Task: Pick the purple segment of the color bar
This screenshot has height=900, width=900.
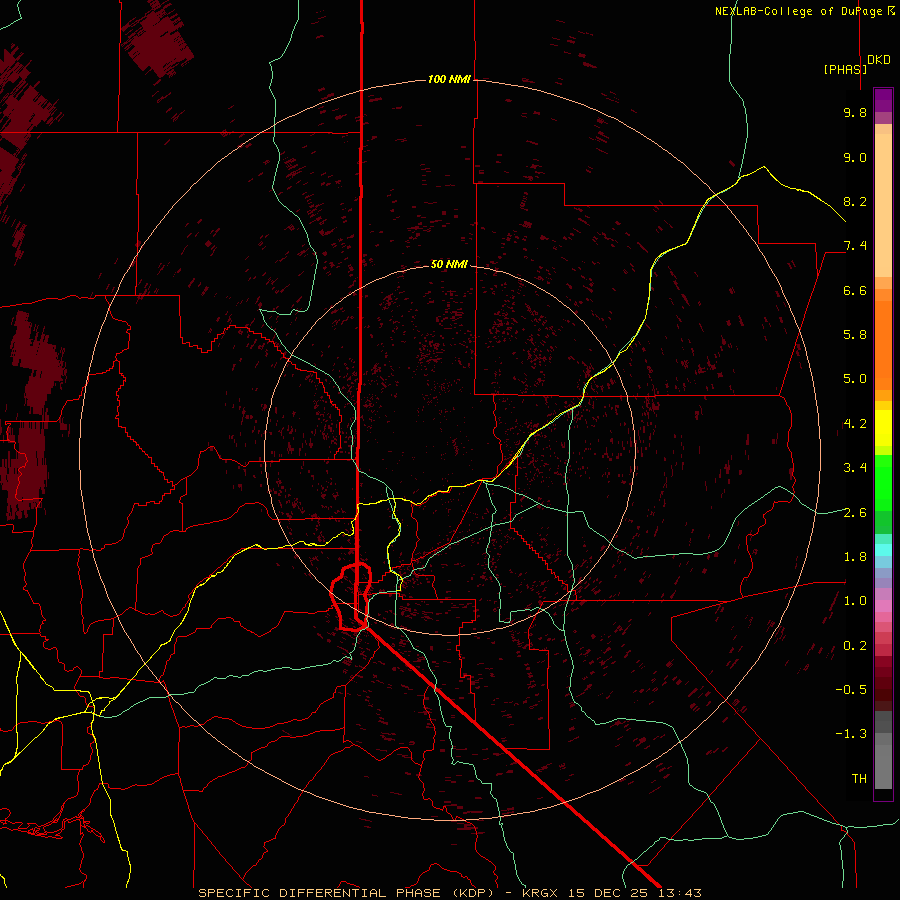Action: (x=883, y=100)
